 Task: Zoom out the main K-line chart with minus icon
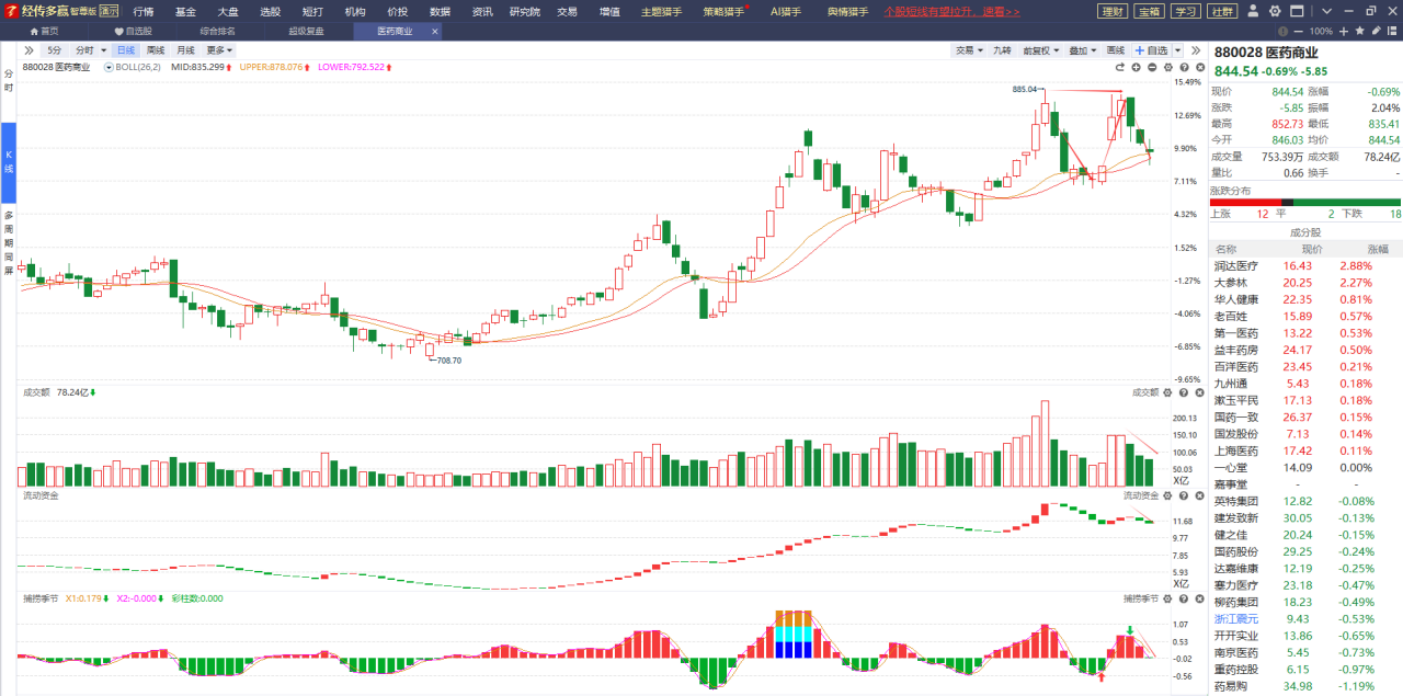(1152, 67)
